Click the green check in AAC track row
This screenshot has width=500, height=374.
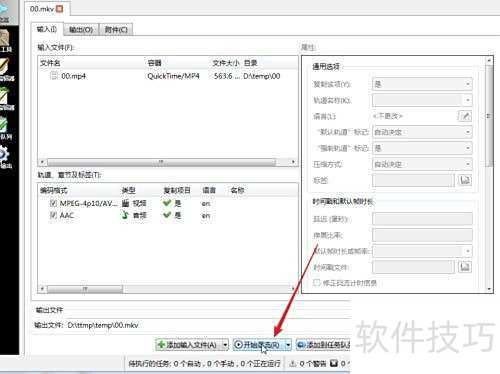pos(167,215)
